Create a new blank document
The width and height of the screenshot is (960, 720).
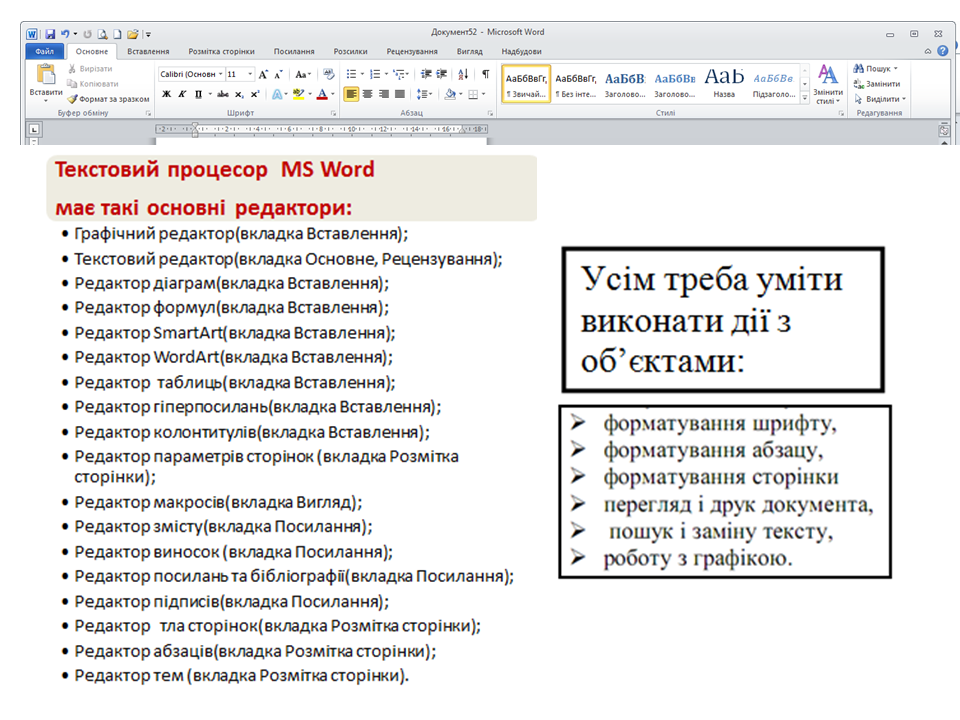[x=117, y=34]
